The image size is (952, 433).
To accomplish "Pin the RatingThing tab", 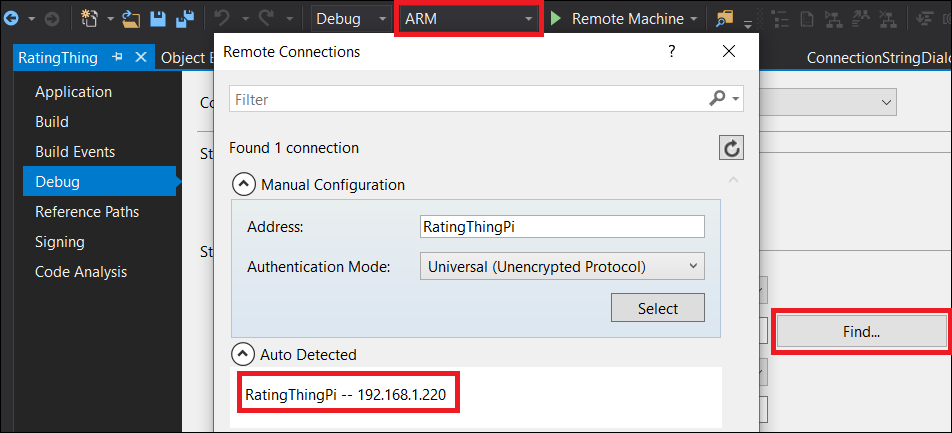I will pyautogui.click(x=118, y=58).
